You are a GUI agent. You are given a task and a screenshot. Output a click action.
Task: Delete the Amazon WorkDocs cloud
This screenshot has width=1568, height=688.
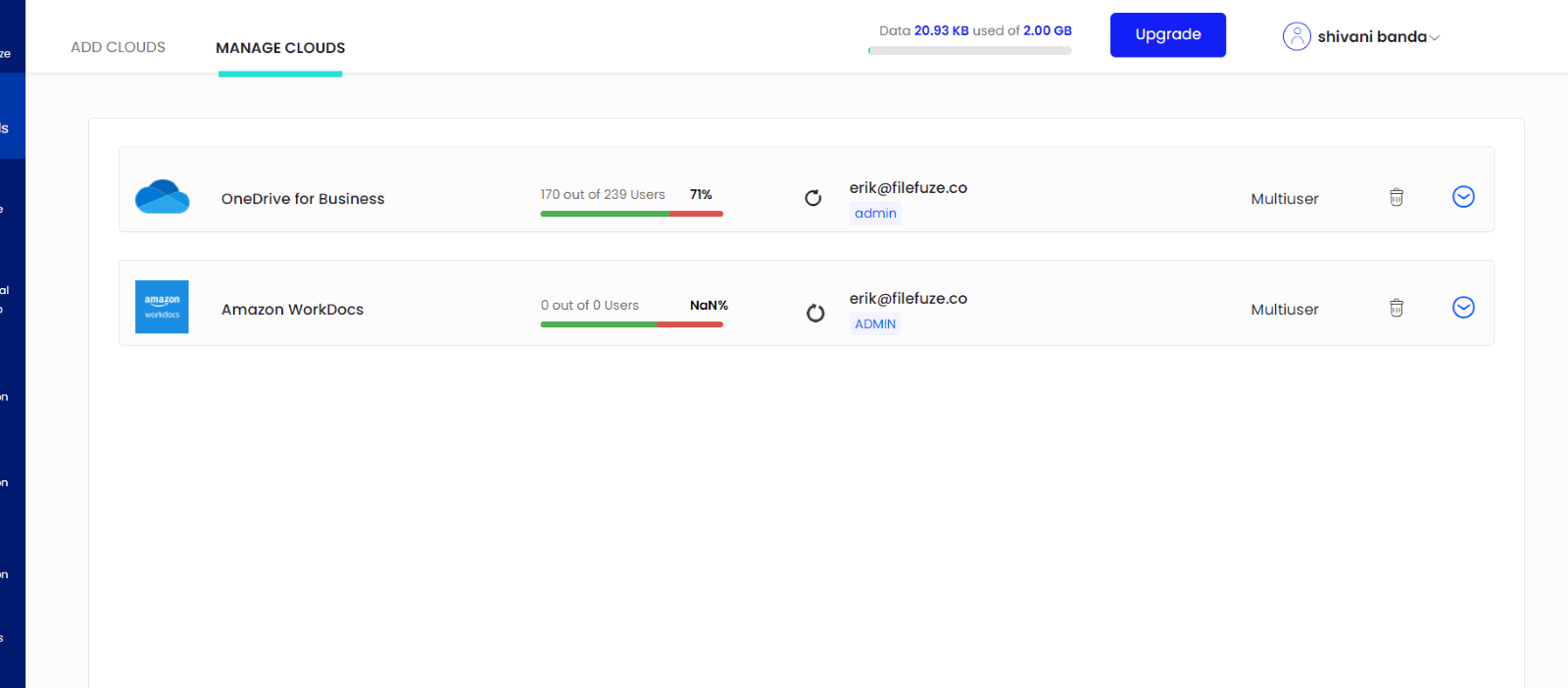coord(1396,308)
